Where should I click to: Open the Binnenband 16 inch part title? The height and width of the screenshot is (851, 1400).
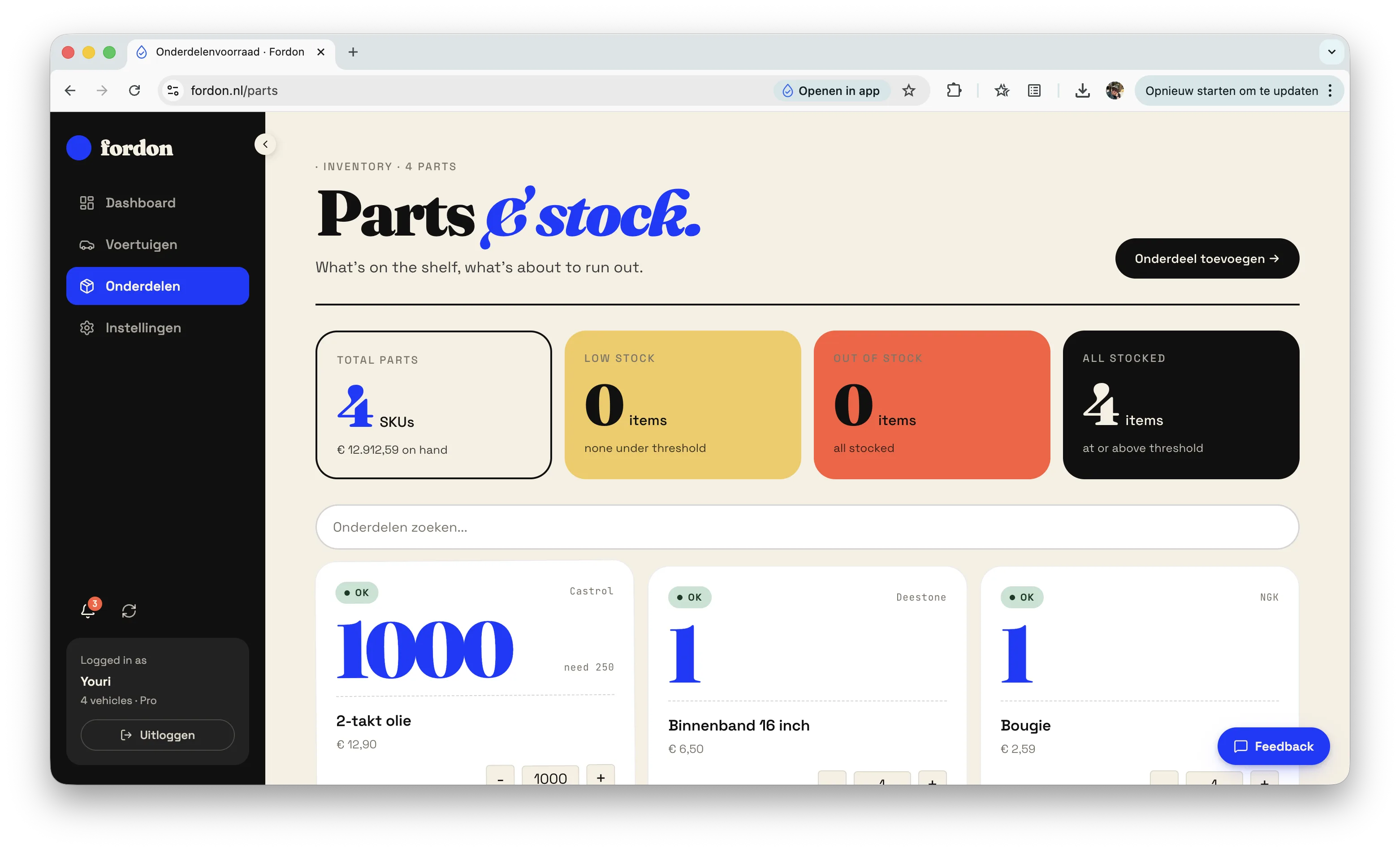(739, 725)
